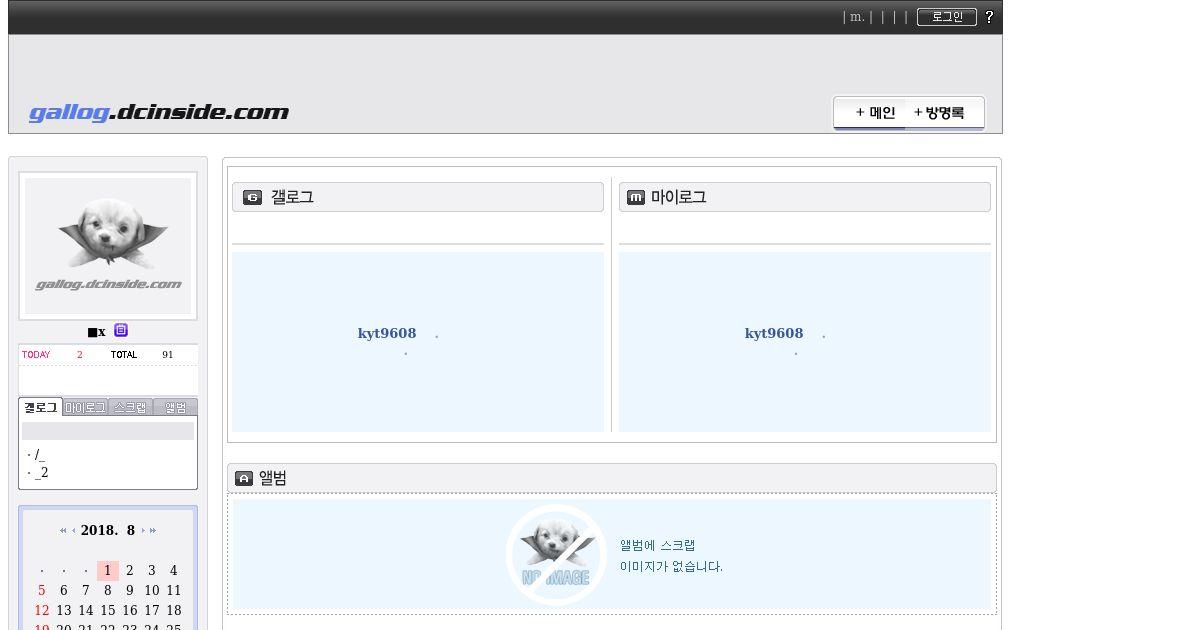Jump to next year with double-right arrow

153,531
